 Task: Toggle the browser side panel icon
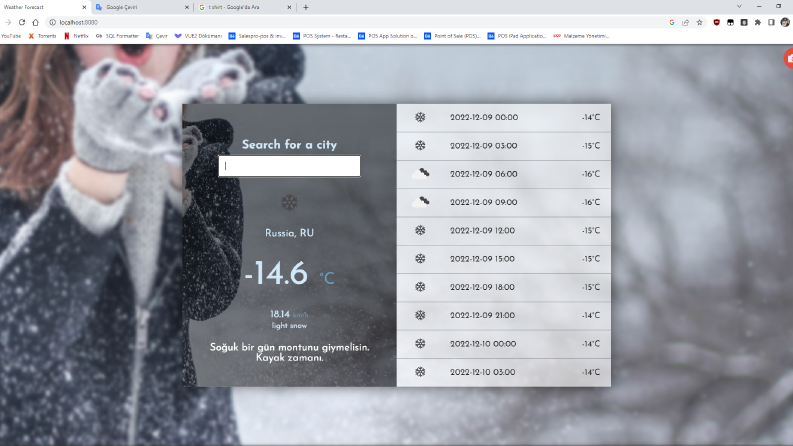[x=771, y=22]
